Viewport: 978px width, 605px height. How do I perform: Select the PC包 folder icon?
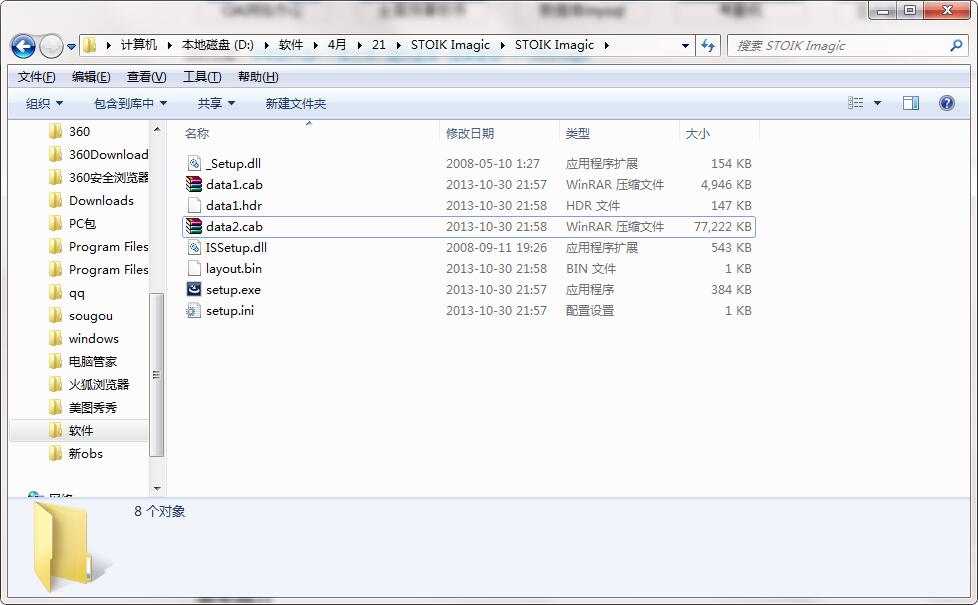click(56, 224)
